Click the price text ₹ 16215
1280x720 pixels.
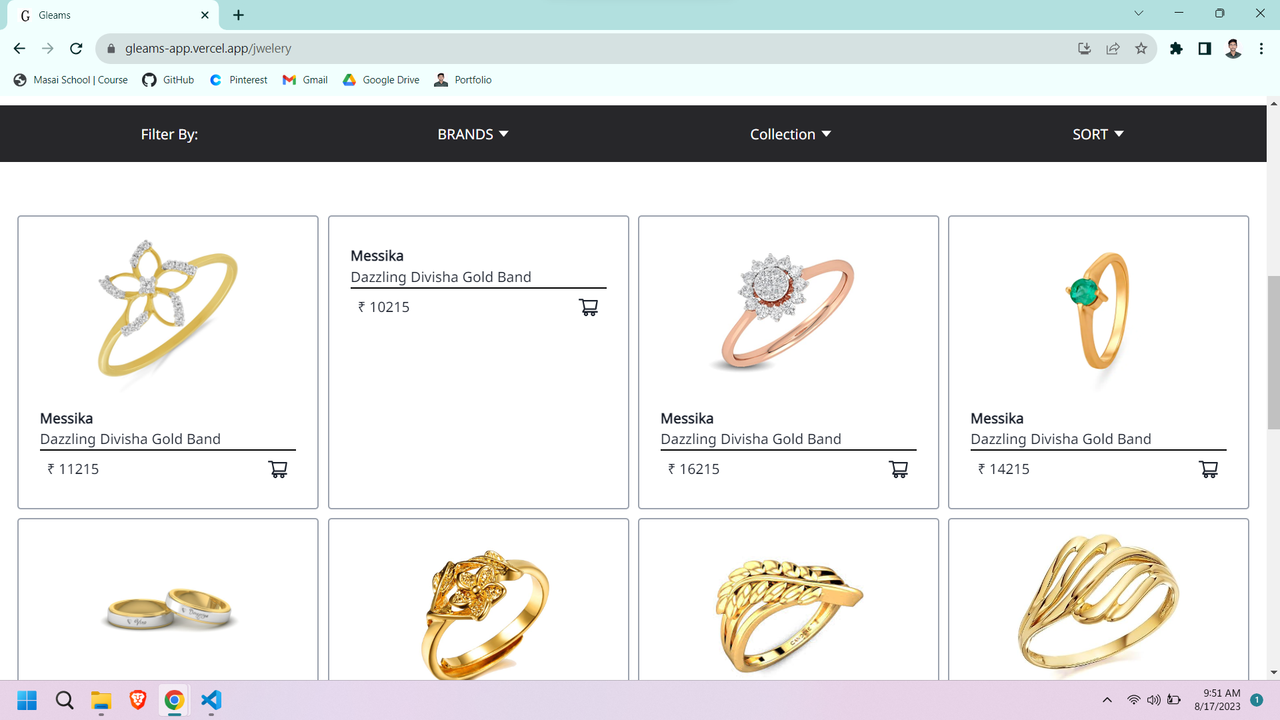click(x=694, y=469)
